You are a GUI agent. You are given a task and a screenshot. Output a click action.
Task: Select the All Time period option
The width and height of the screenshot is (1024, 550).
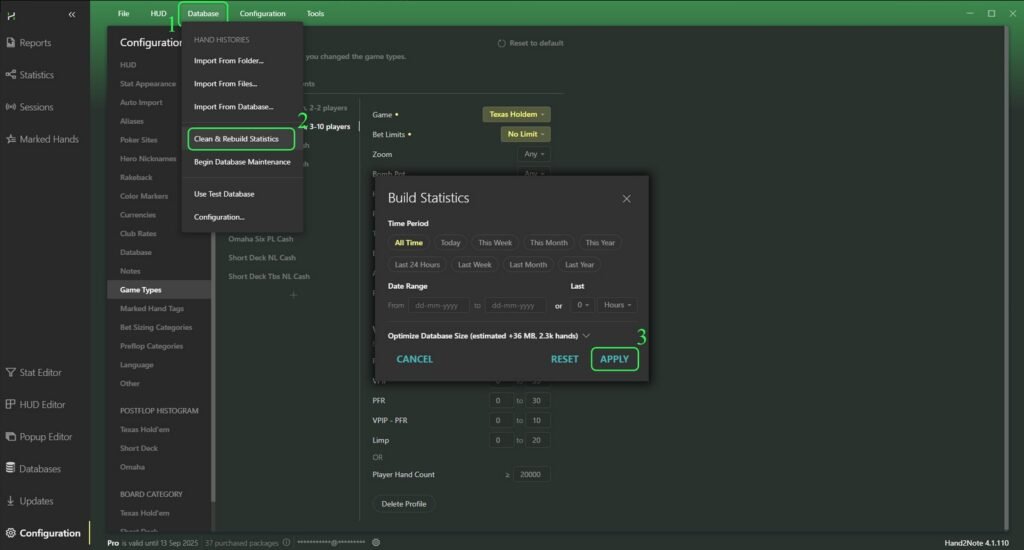pos(408,243)
